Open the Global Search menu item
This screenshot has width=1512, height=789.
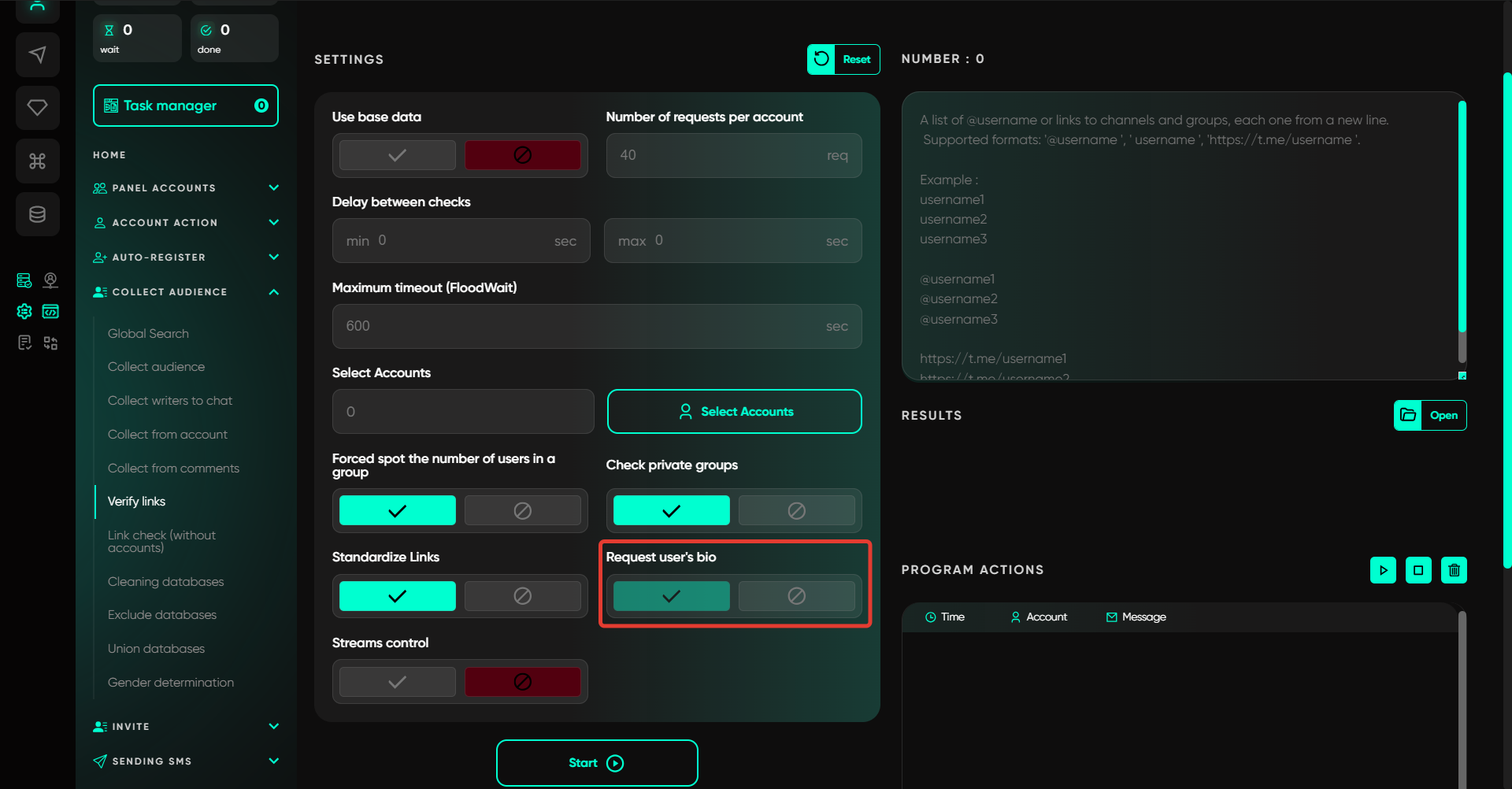point(148,334)
